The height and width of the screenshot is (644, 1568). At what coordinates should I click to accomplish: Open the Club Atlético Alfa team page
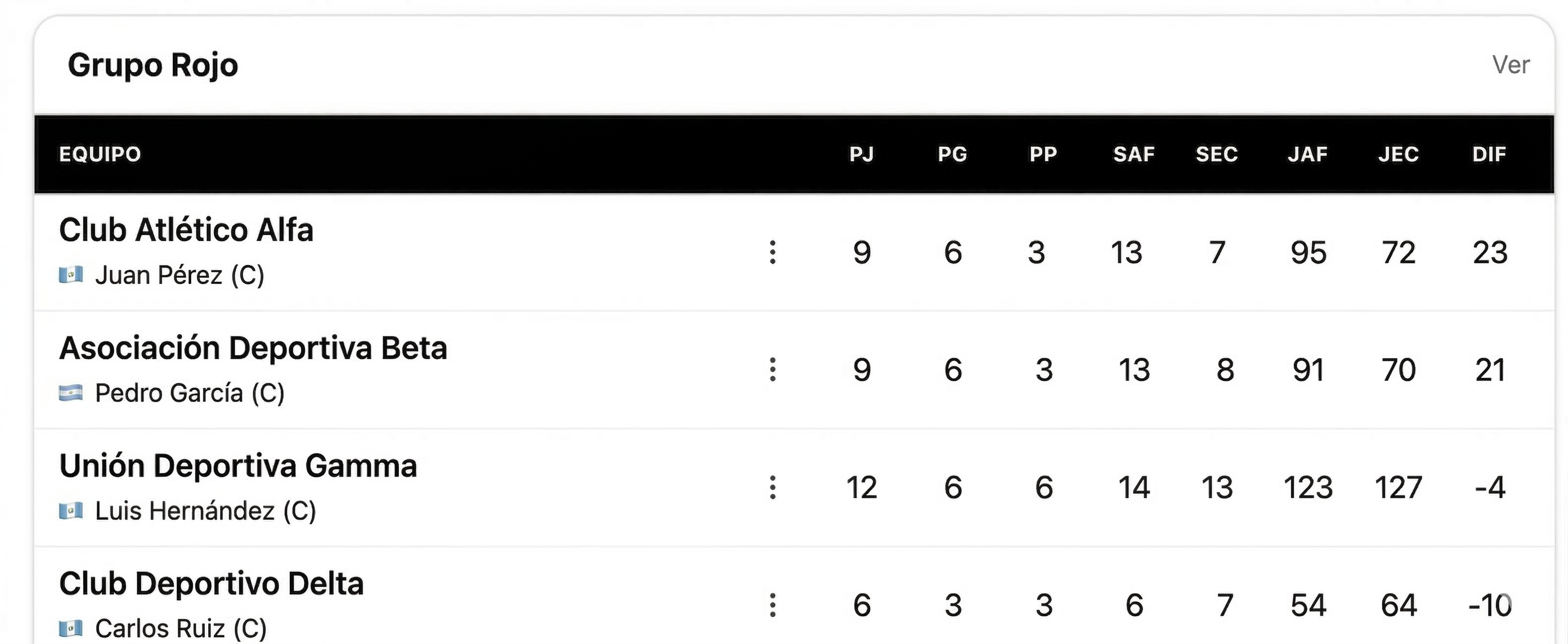tap(186, 230)
